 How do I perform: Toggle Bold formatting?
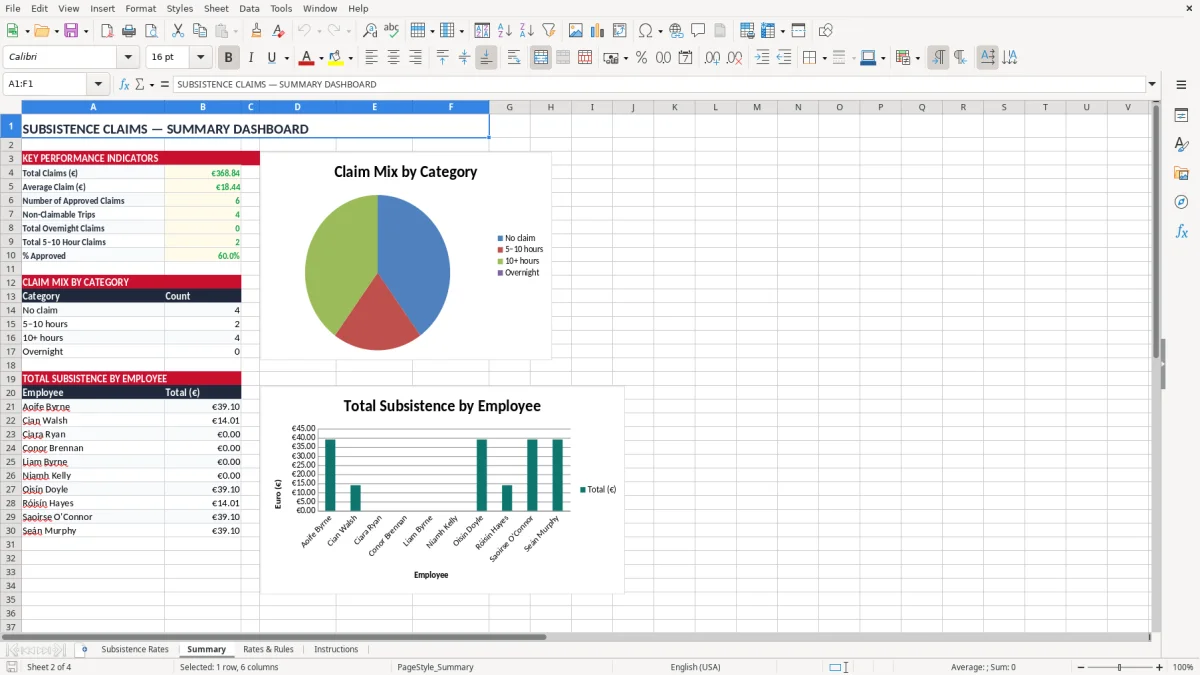tap(228, 58)
